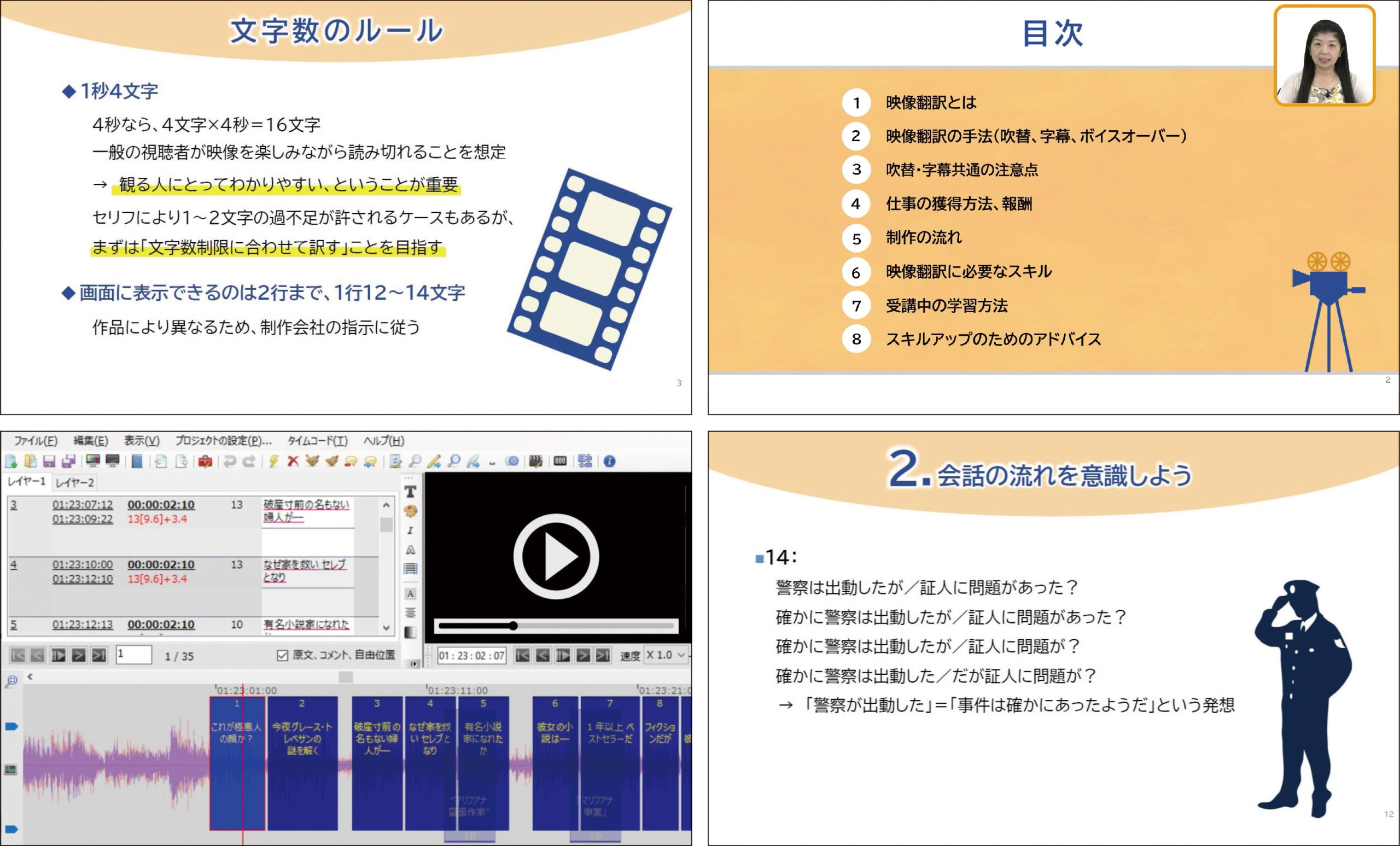Click the large video play button
The image size is (1400, 846).
tap(556, 557)
